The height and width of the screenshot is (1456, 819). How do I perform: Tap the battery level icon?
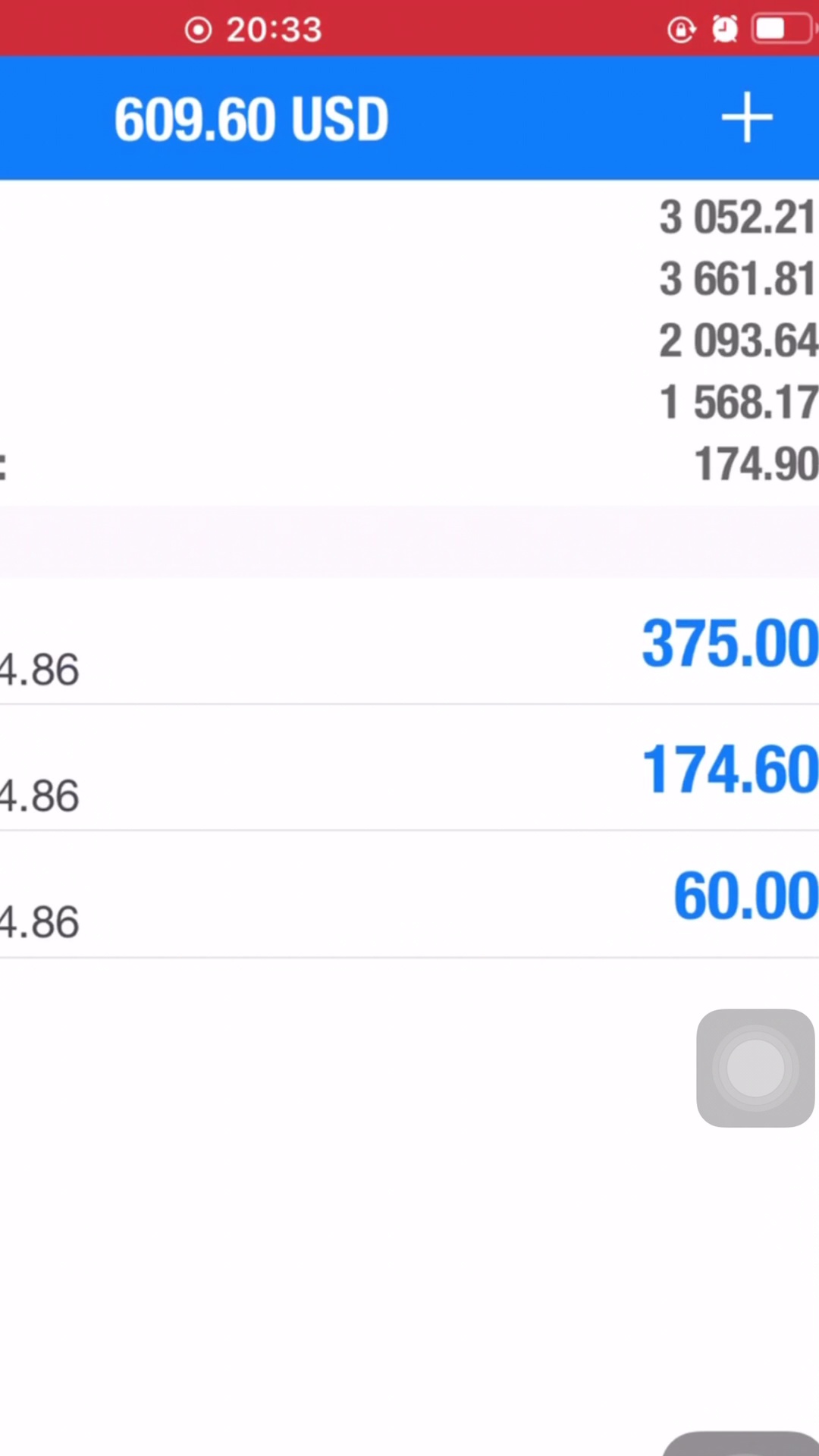(780, 30)
